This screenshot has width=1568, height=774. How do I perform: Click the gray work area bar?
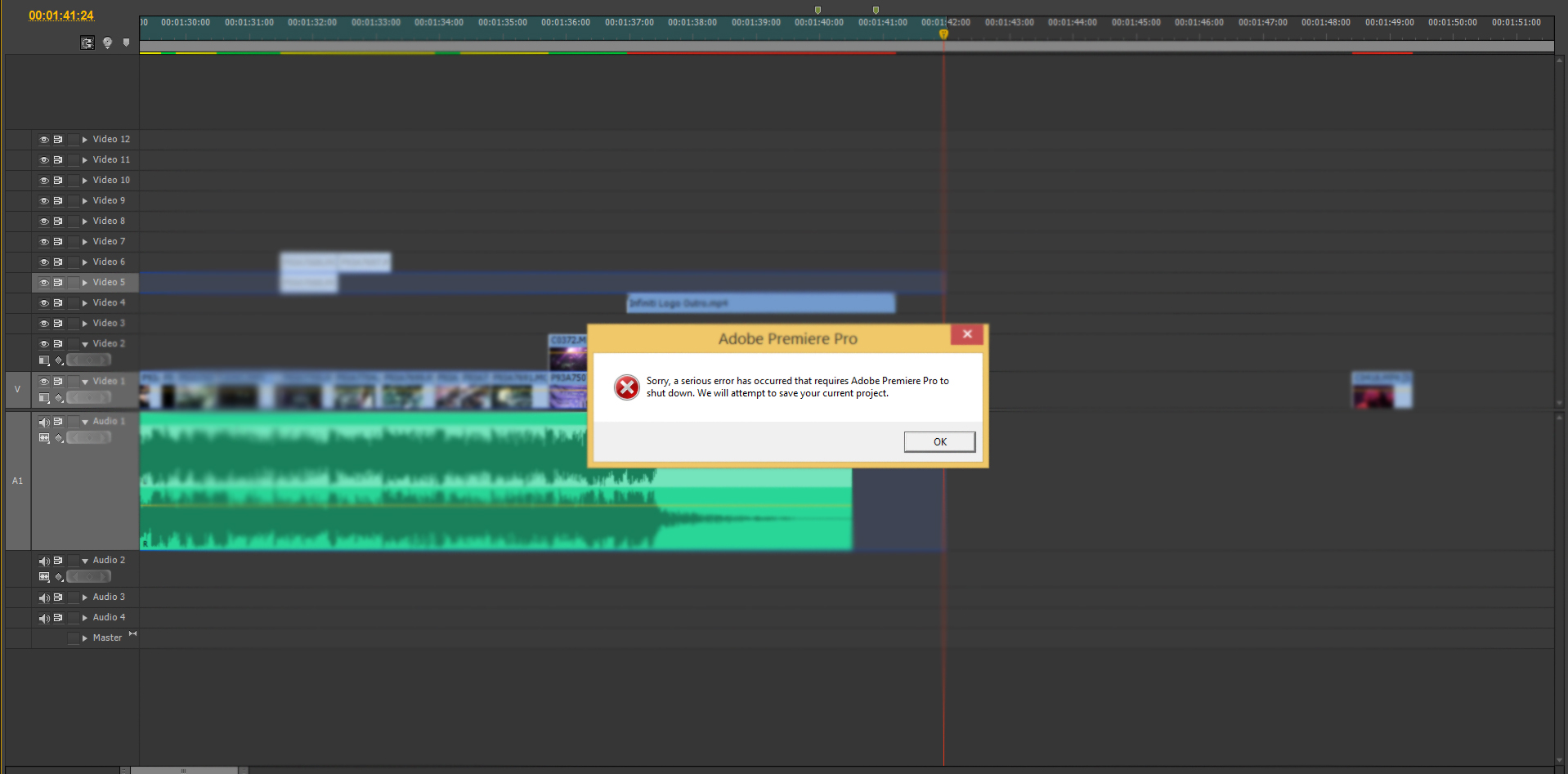coord(846,47)
